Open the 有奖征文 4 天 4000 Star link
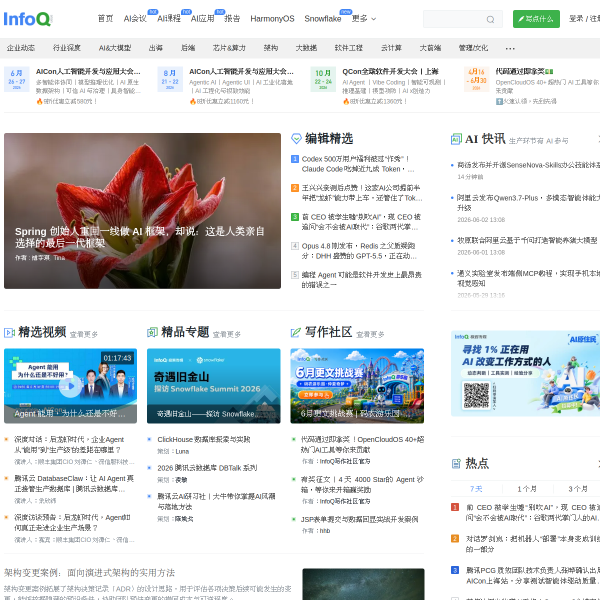Image resolution: width=600 pixels, height=600 pixels. 362,484
